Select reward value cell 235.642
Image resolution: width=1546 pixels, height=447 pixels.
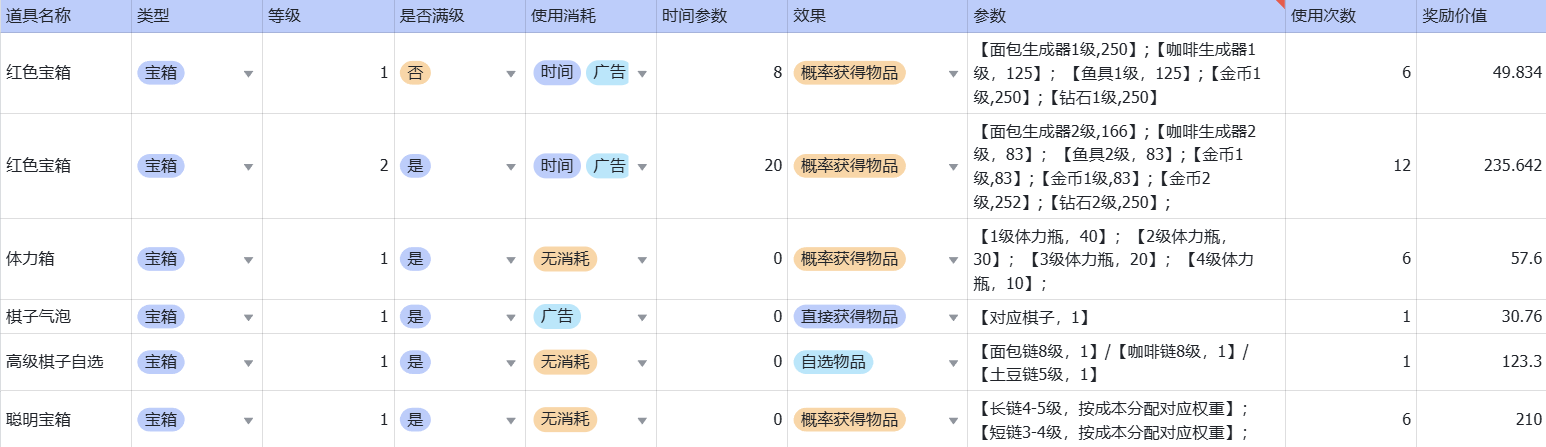1481,166
